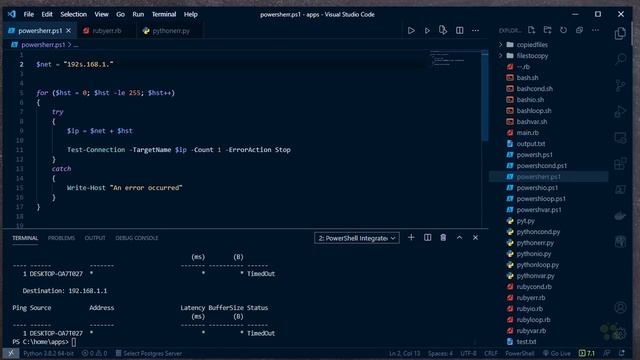Create a new file in Explorer

click(531, 30)
